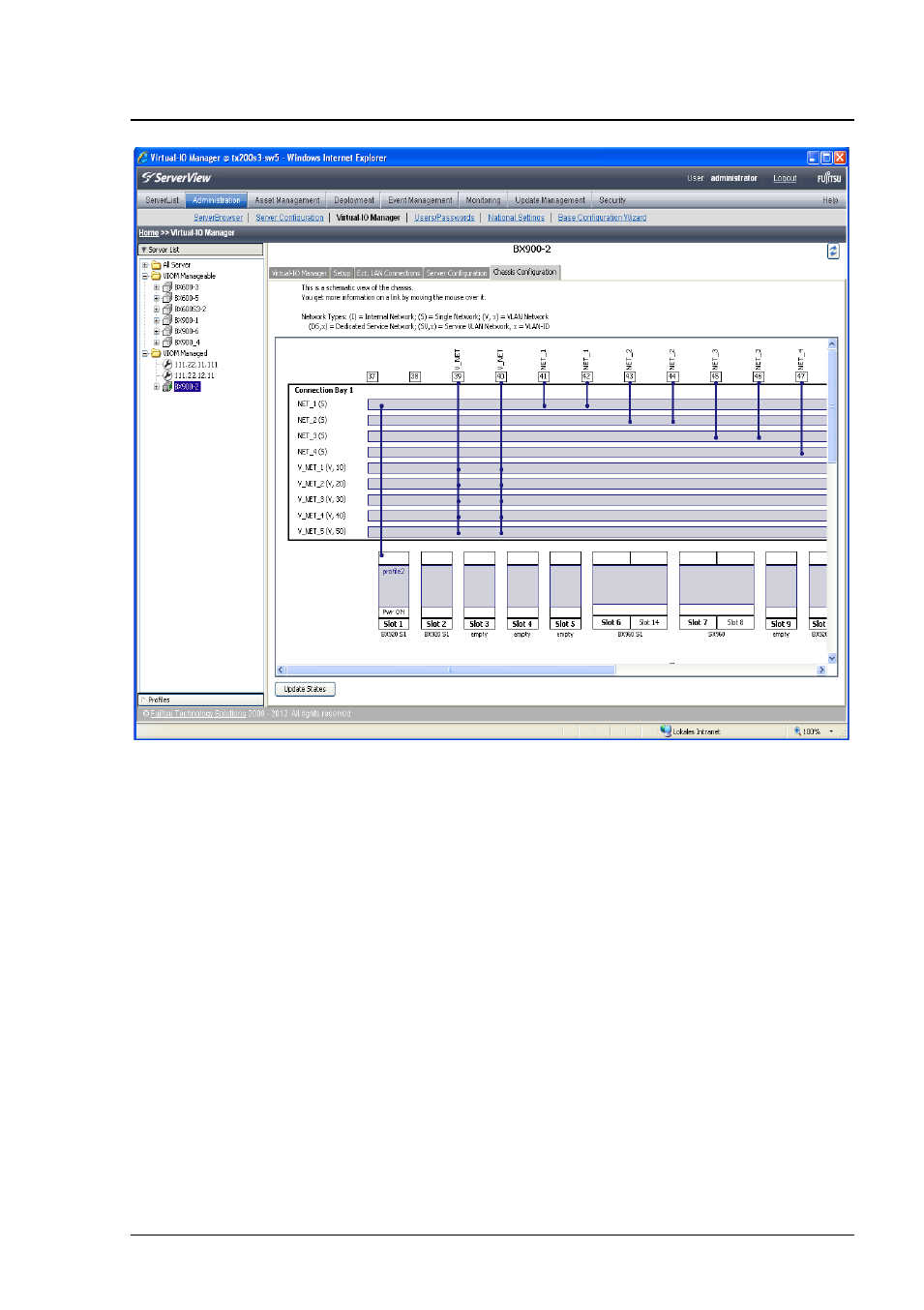Open the Update Management menu
924x1310 pixels.
pos(550,200)
